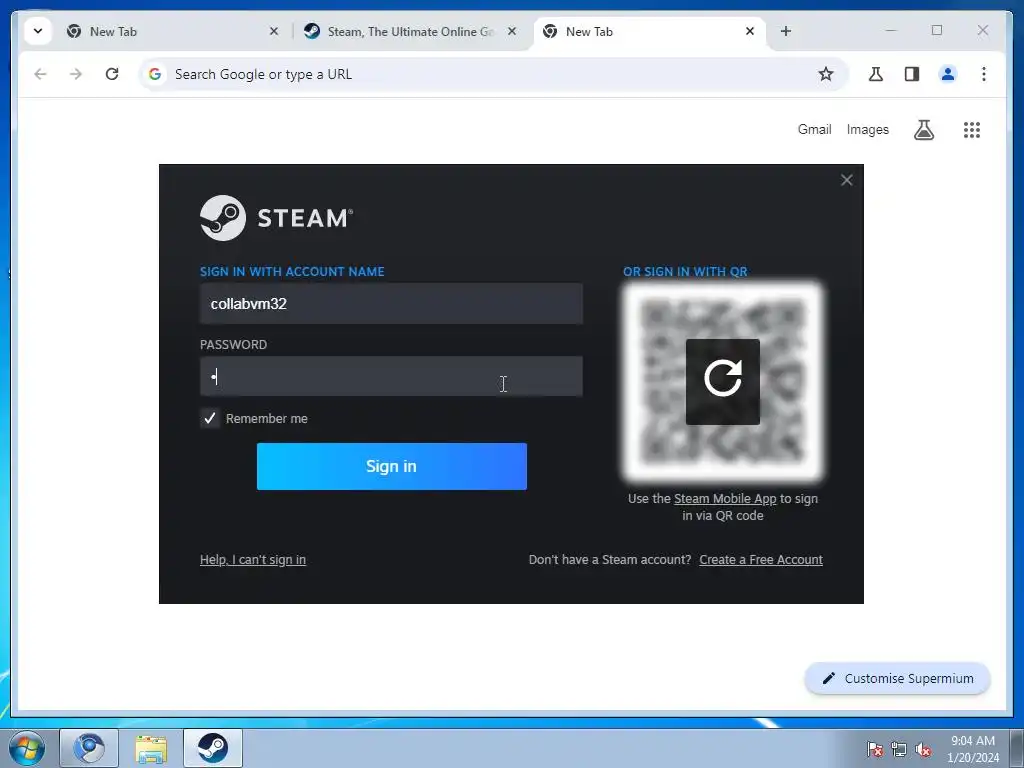This screenshot has height=768, width=1024.
Task: Focus the Search Google or type a URL bar
Action: 493,74
